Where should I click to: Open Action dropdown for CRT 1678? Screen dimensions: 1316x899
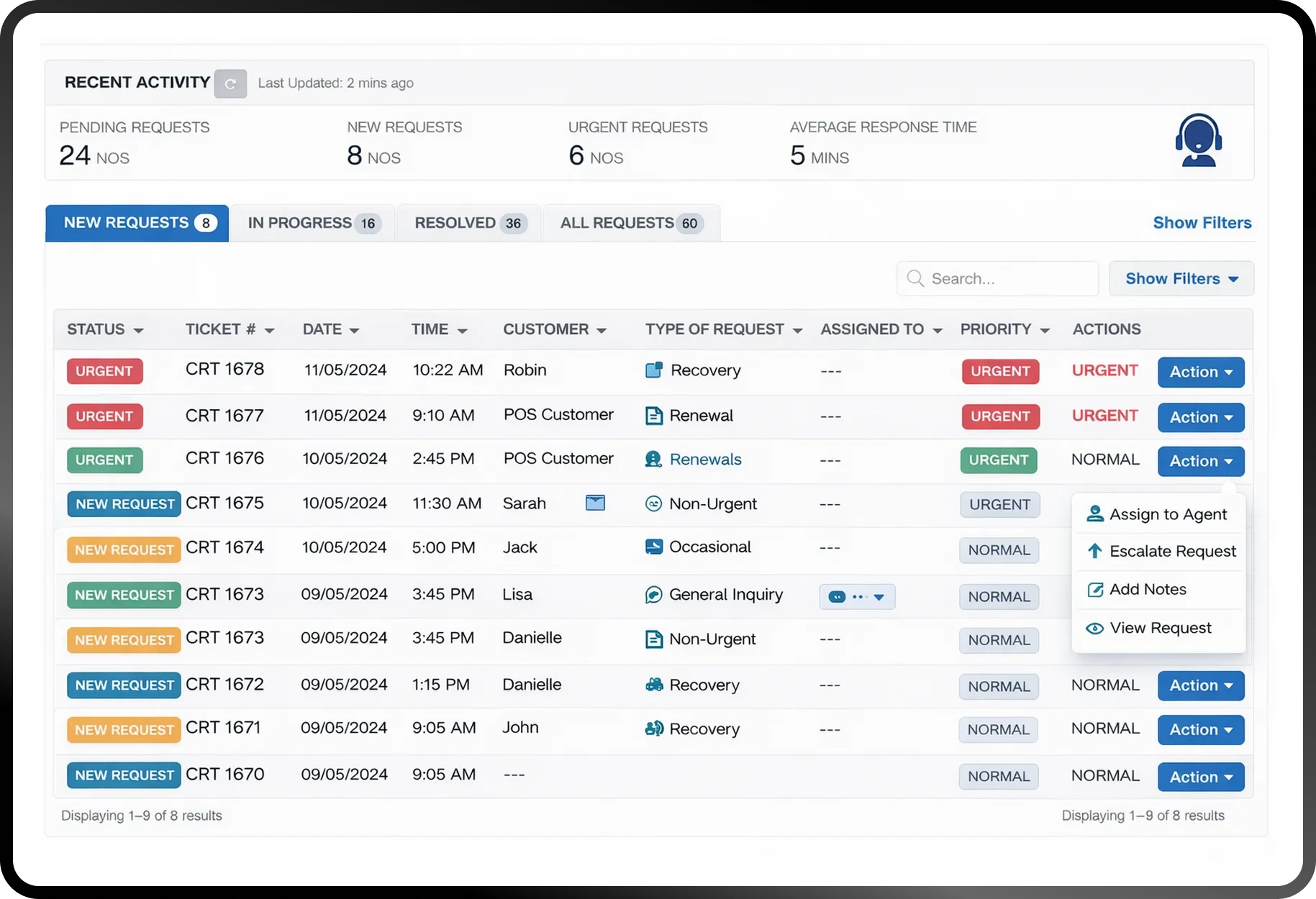click(1201, 372)
